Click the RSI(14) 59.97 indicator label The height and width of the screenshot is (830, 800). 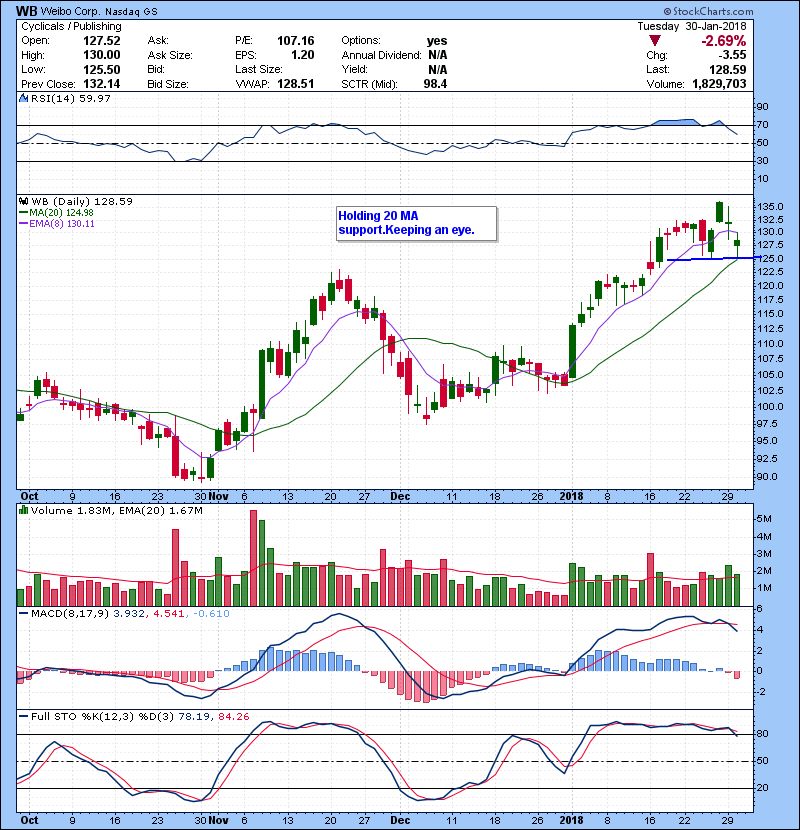tap(71, 98)
